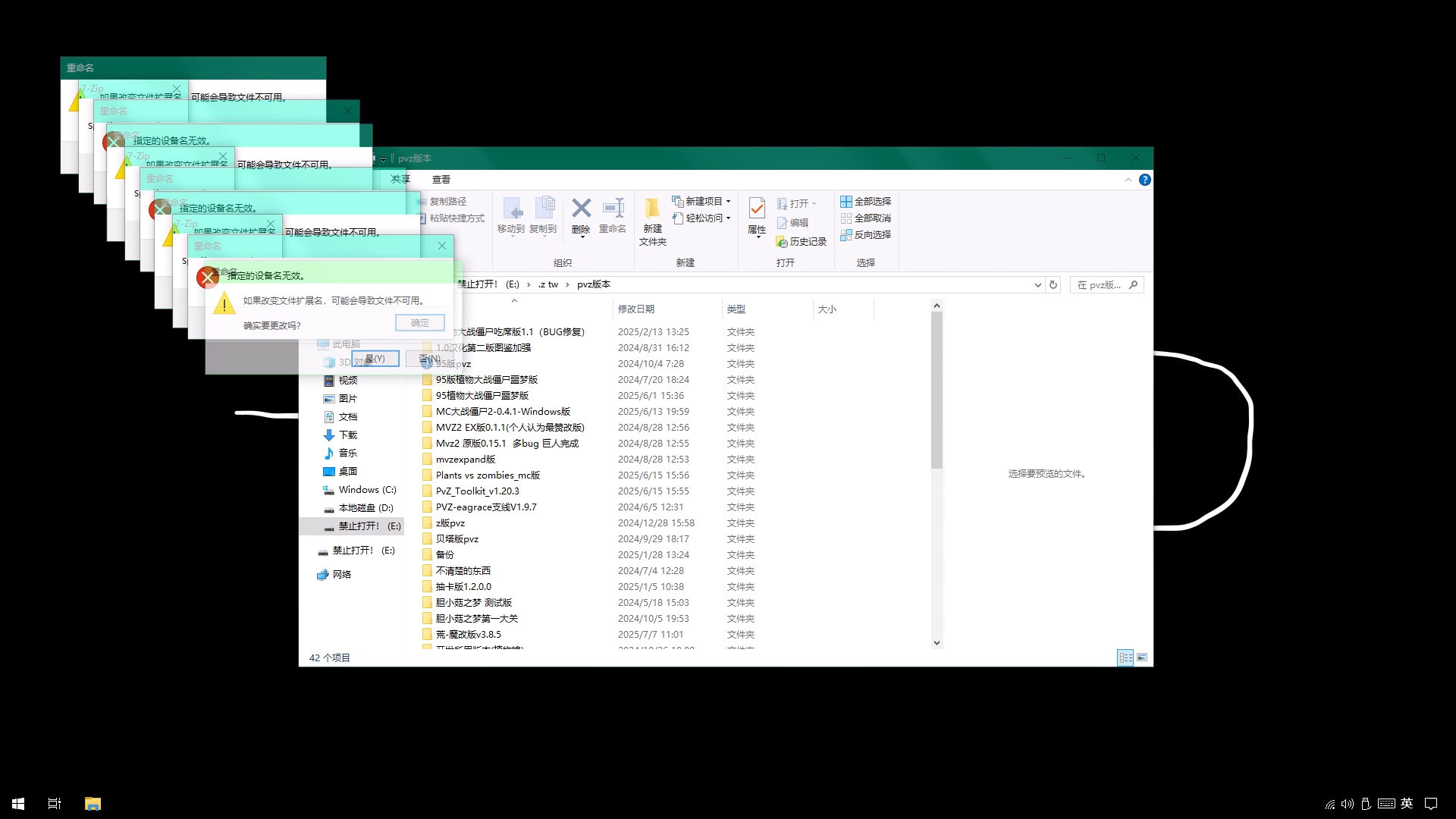Viewport: 1456px width, 819px height.
Task: Click the Explorer help icon
Action: click(x=1144, y=180)
